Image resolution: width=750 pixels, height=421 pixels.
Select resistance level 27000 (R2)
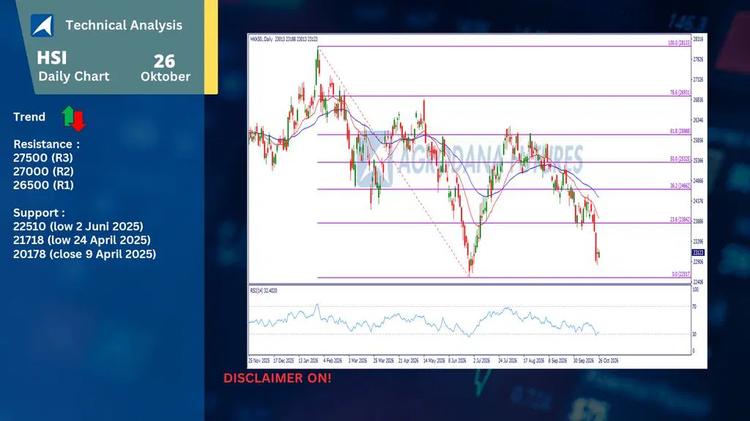pyautogui.click(x=44, y=171)
